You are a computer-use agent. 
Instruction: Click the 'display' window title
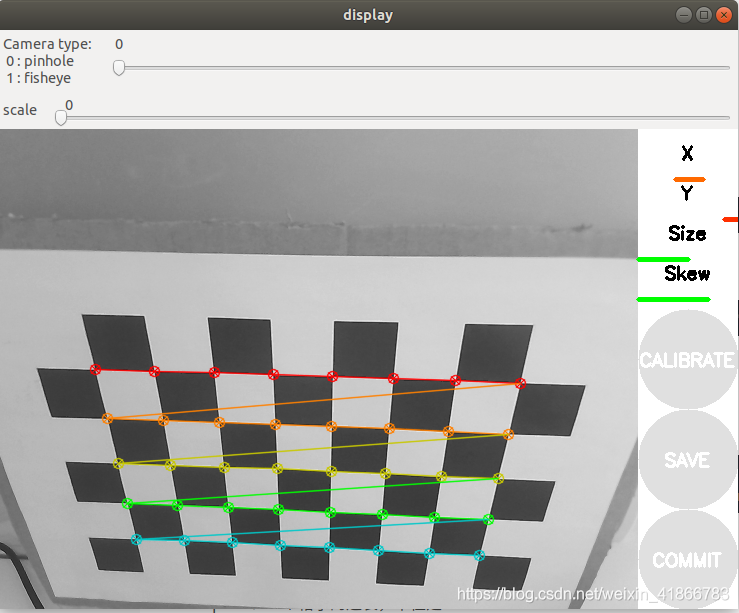click(368, 15)
